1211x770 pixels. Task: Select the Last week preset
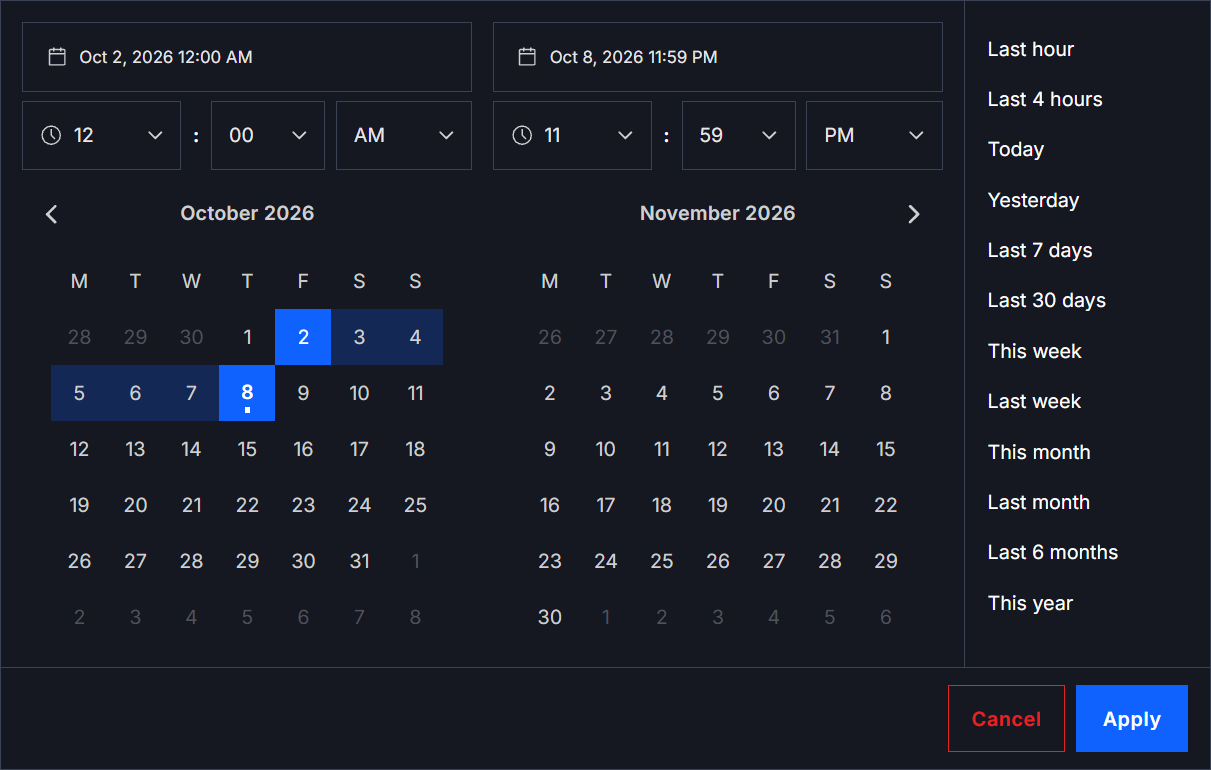click(x=1035, y=401)
